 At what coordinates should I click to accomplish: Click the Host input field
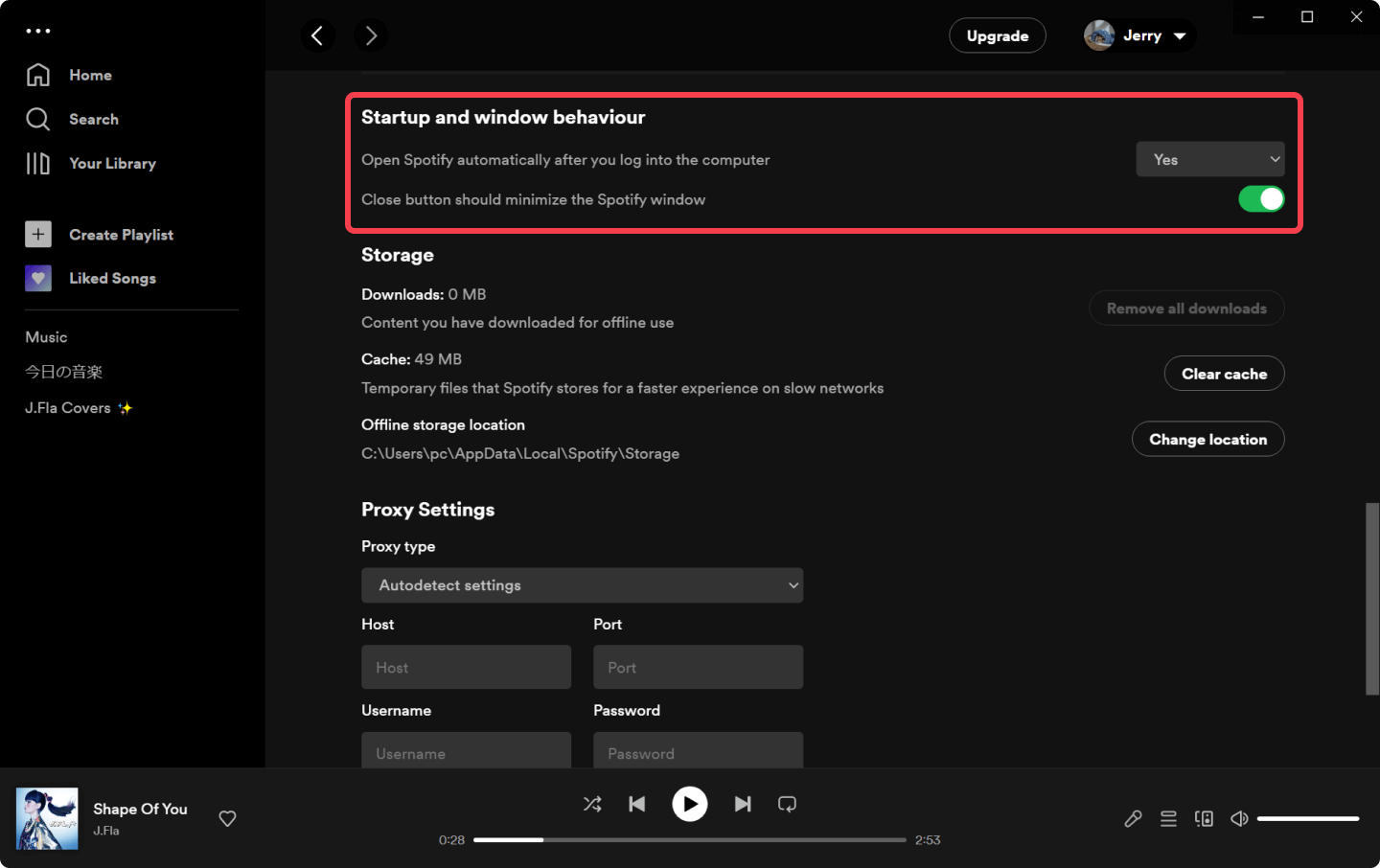point(466,667)
